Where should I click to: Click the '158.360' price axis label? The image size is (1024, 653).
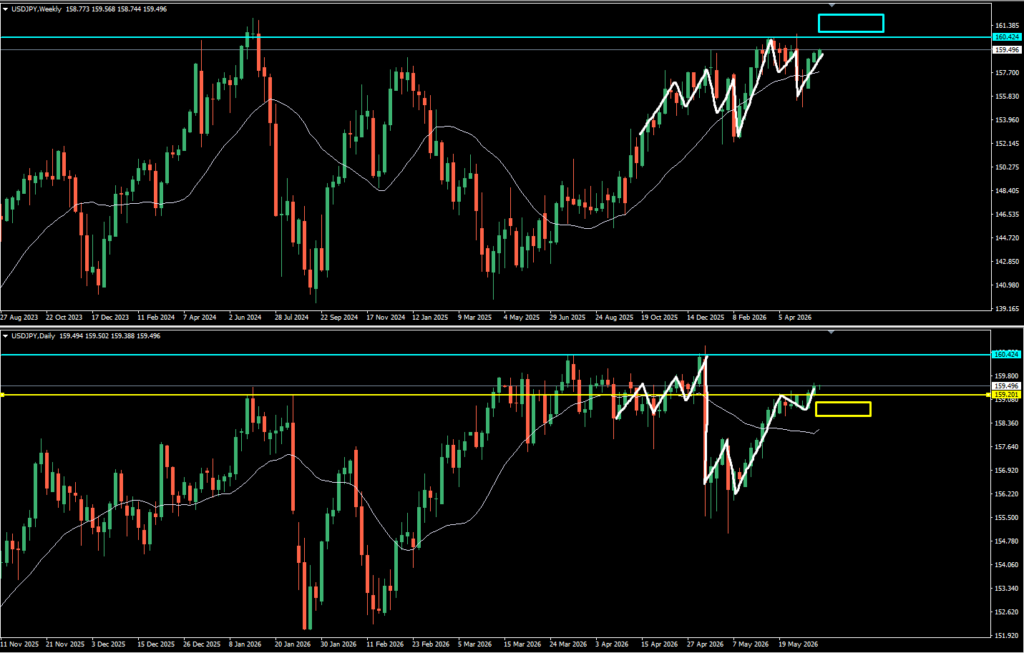pos(1008,423)
